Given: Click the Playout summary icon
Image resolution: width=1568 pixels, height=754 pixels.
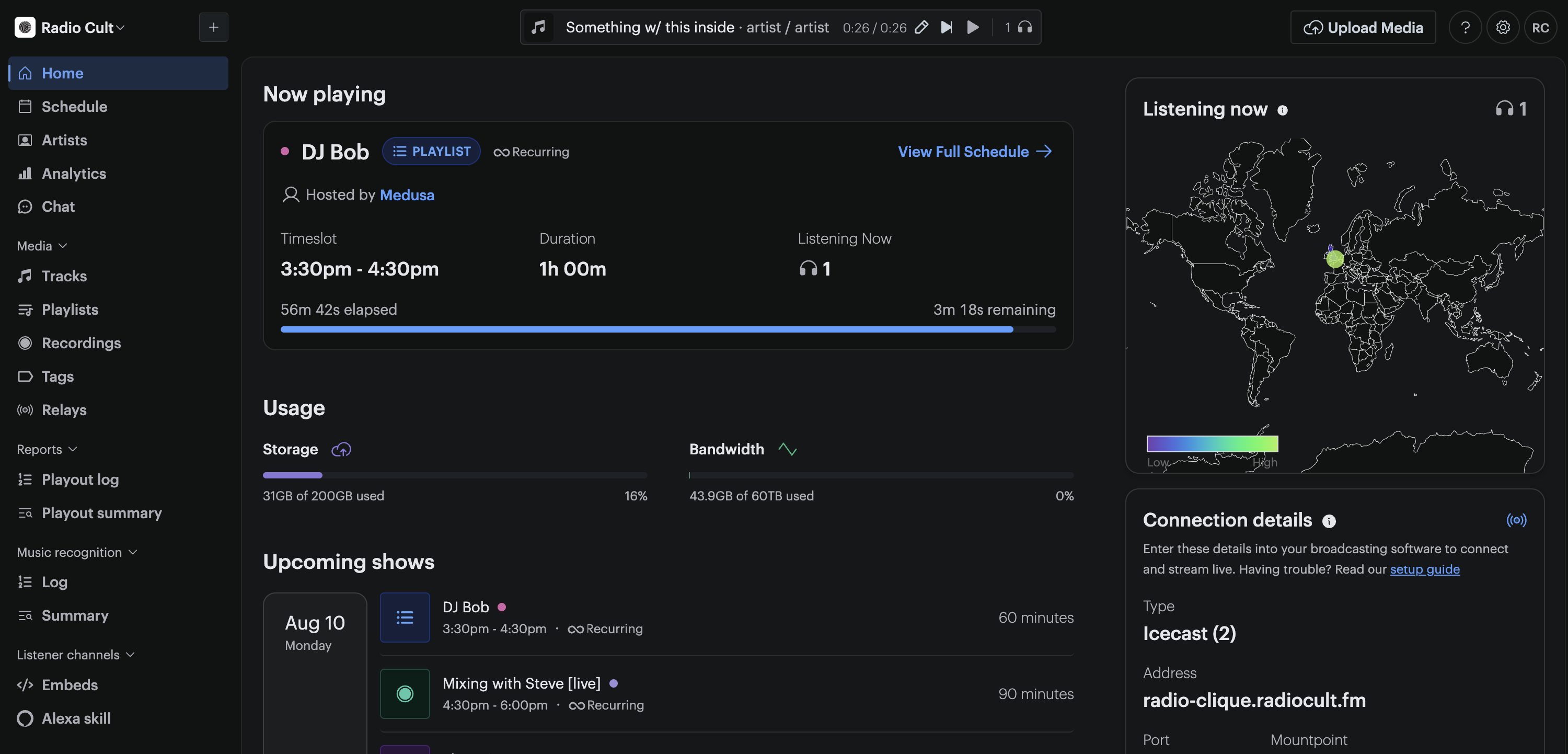Looking at the screenshot, I should [x=25, y=513].
